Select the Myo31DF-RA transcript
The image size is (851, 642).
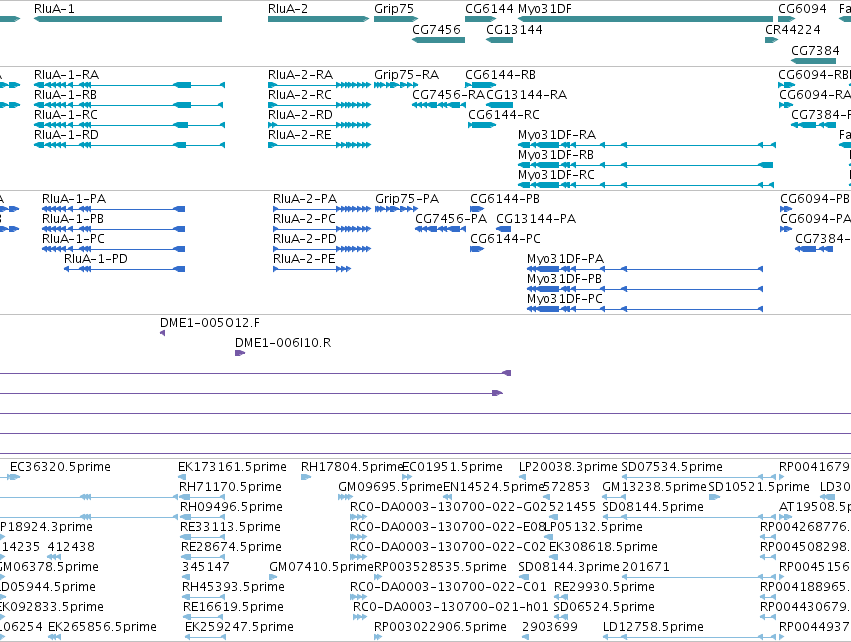point(647,145)
